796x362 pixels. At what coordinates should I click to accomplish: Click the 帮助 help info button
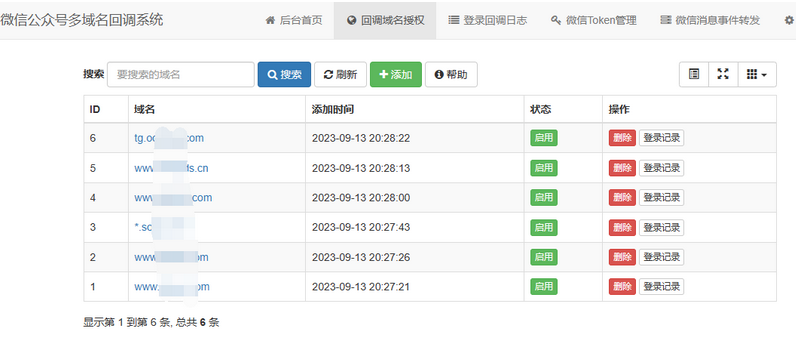[x=451, y=75]
